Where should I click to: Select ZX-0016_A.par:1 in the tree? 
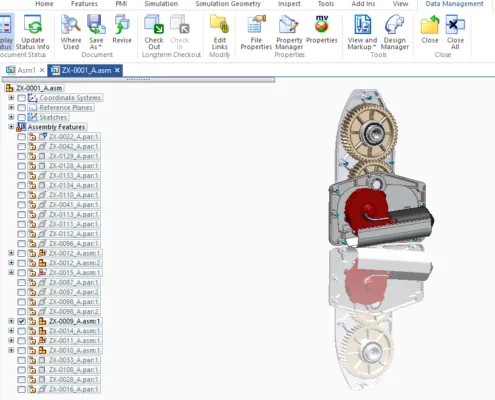coord(74,389)
